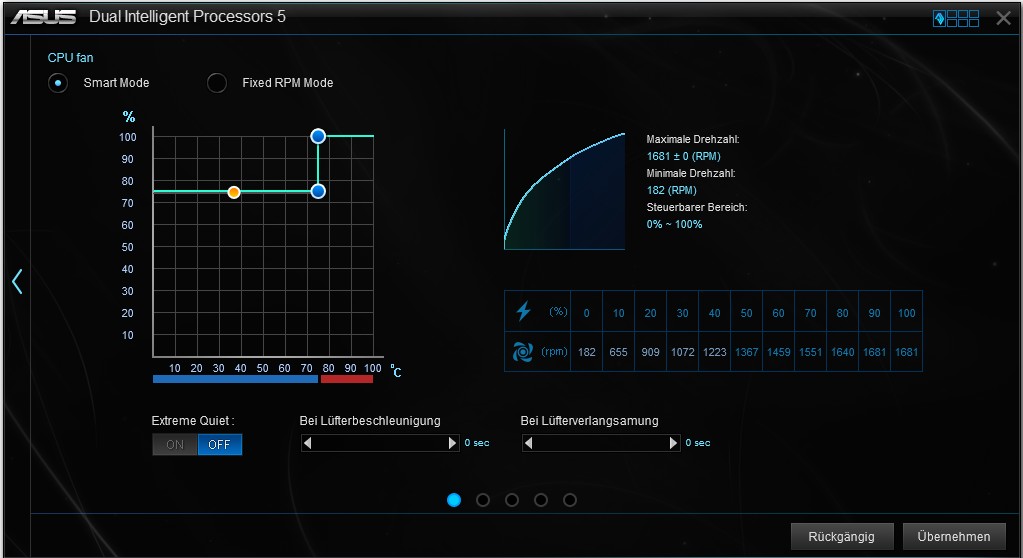Screen dimensions: 1023x558
Task: Click the 909 rpm table cell
Action: click(650, 352)
